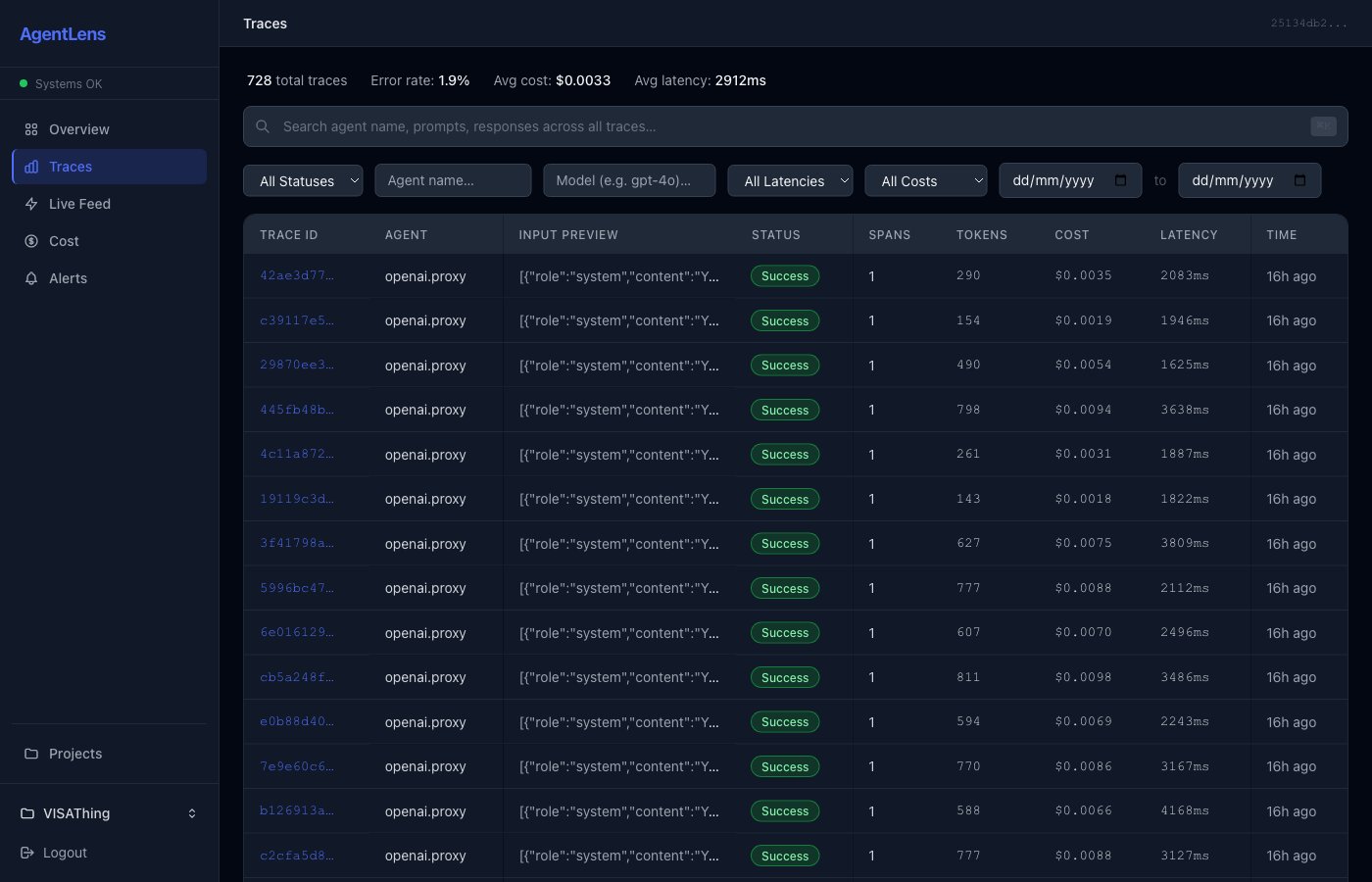The height and width of the screenshot is (882, 1372).
Task: Open trace 19119c3d
Action: pyautogui.click(x=296, y=499)
